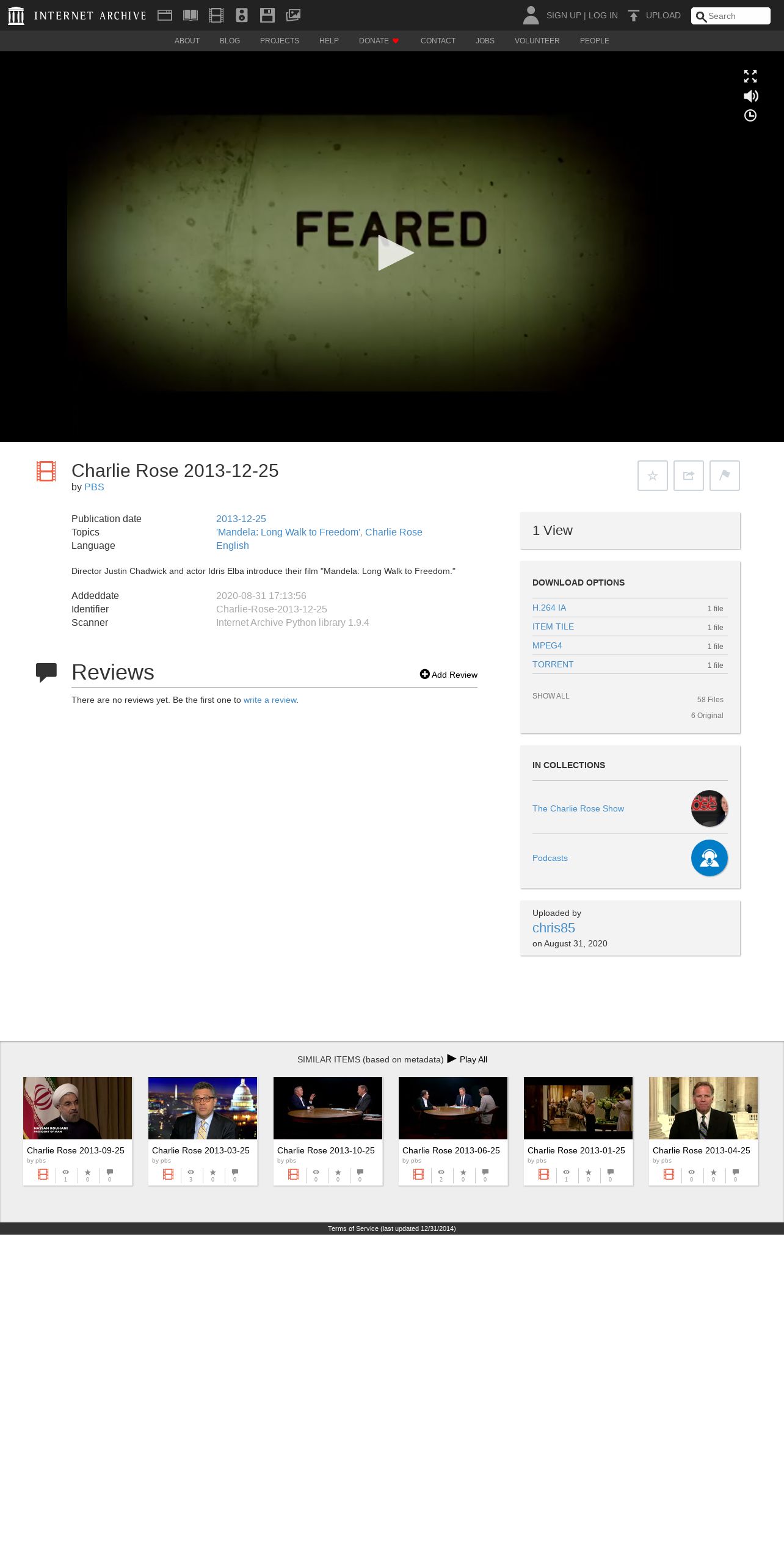Open Charlie Rose 2013-09-25 thumbnail
This screenshot has width=784, height=1568.
[x=78, y=1108]
